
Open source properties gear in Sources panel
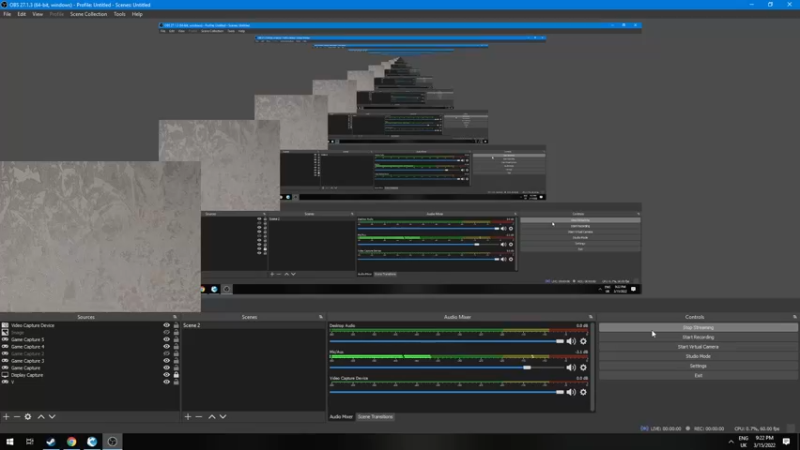28,417
